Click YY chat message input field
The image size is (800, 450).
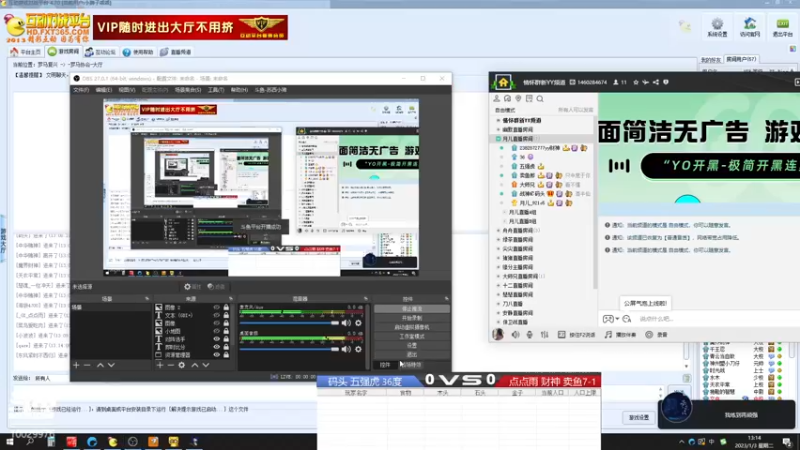tap(717, 319)
